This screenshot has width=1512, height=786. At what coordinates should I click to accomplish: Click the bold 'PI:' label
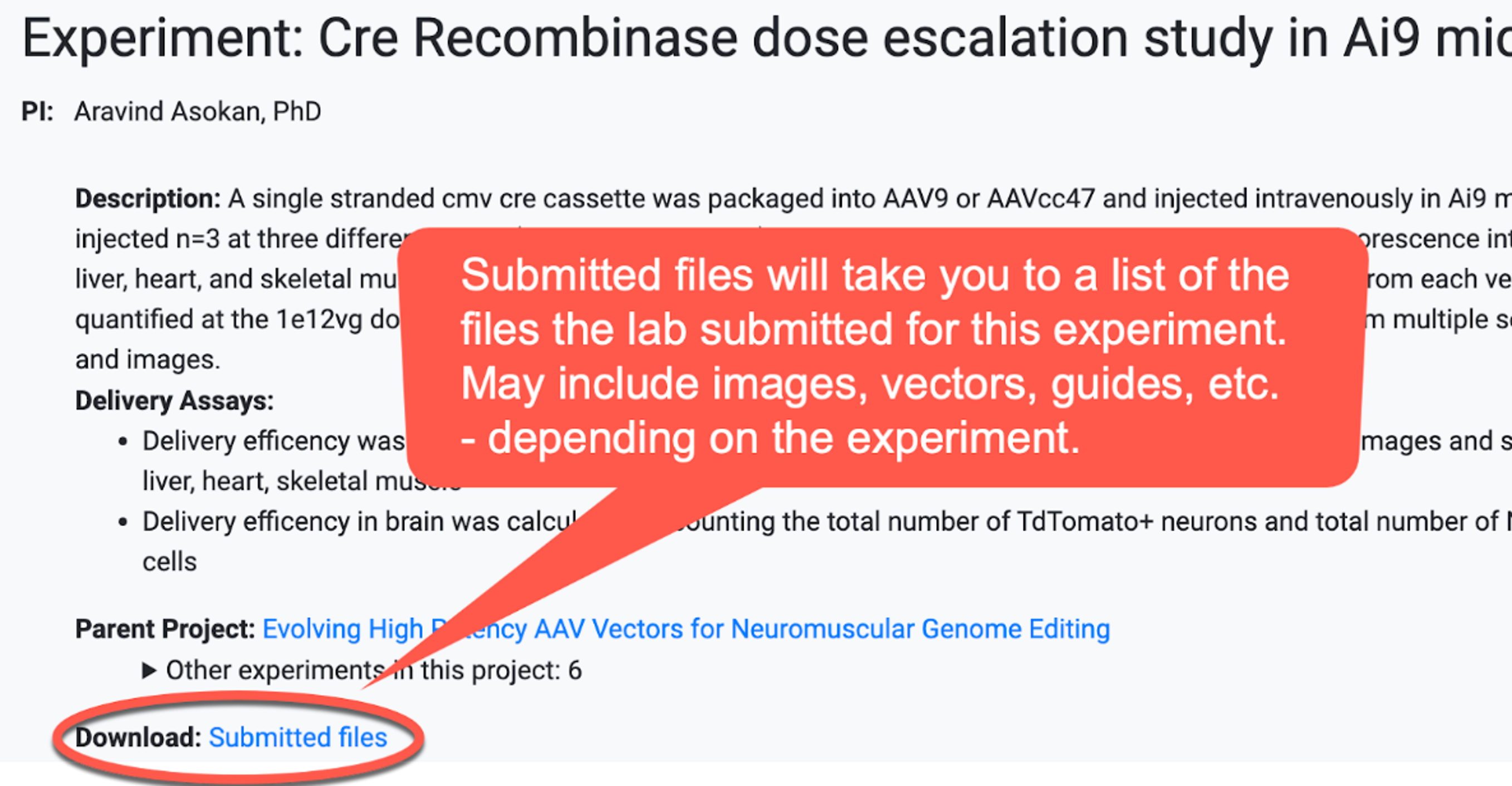tap(37, 111)
